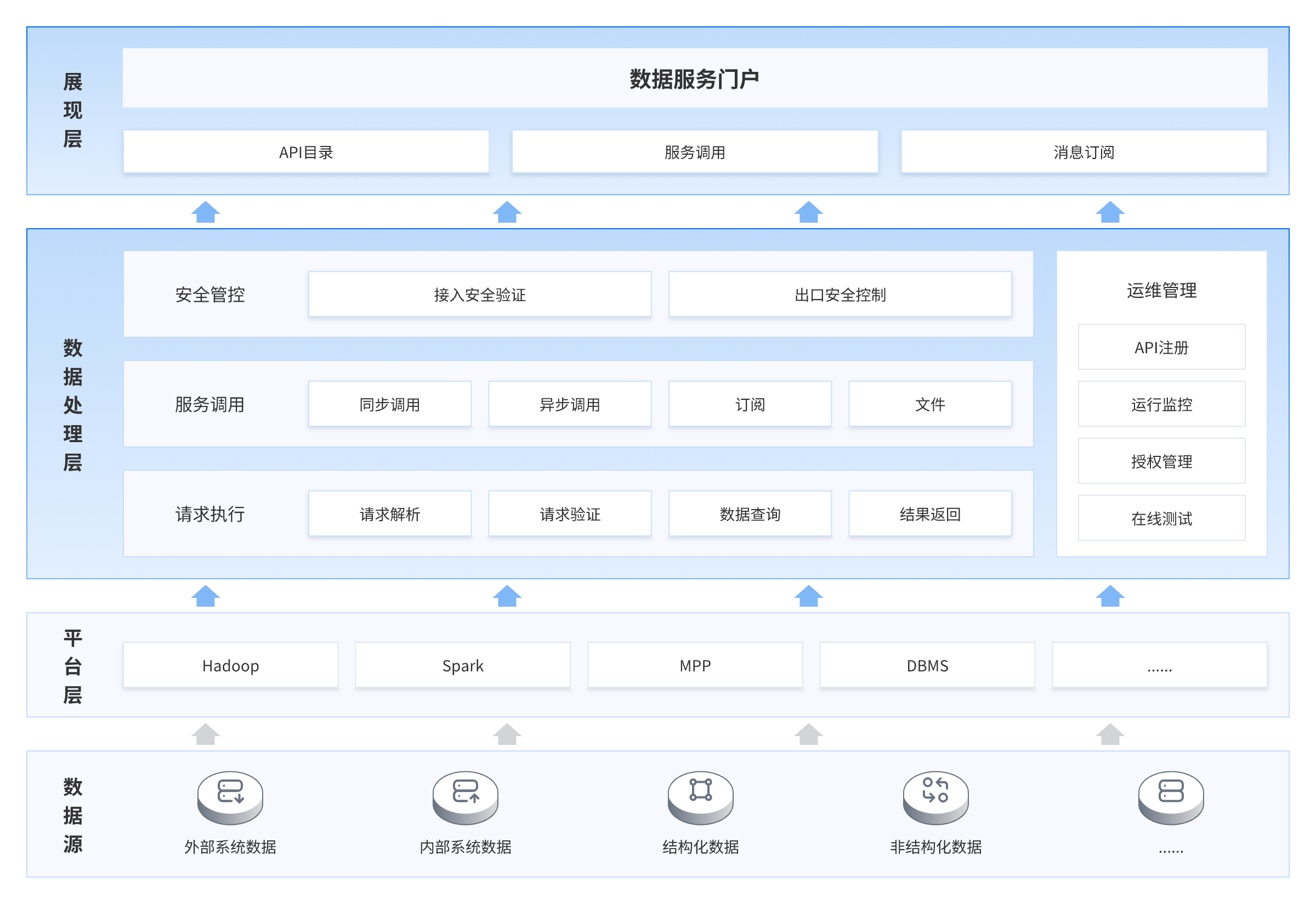
Task: Click the rightmost gray arrow above 数据源
Action: tap(1110, 734)
